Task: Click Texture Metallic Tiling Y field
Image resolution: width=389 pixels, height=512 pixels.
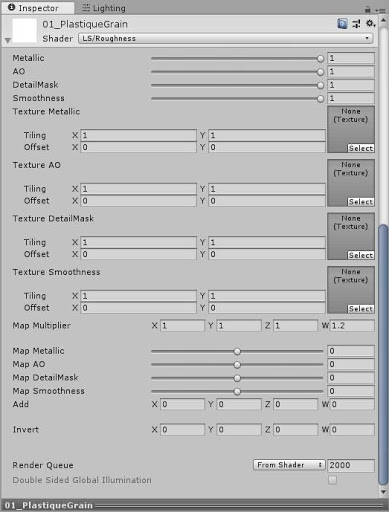Action: [x=267, y=135]
